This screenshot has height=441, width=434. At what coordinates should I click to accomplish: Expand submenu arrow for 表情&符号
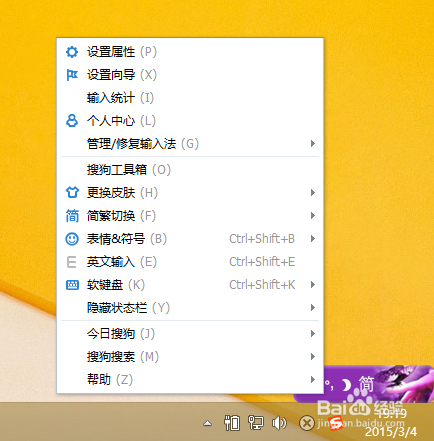tap(313, 239)
